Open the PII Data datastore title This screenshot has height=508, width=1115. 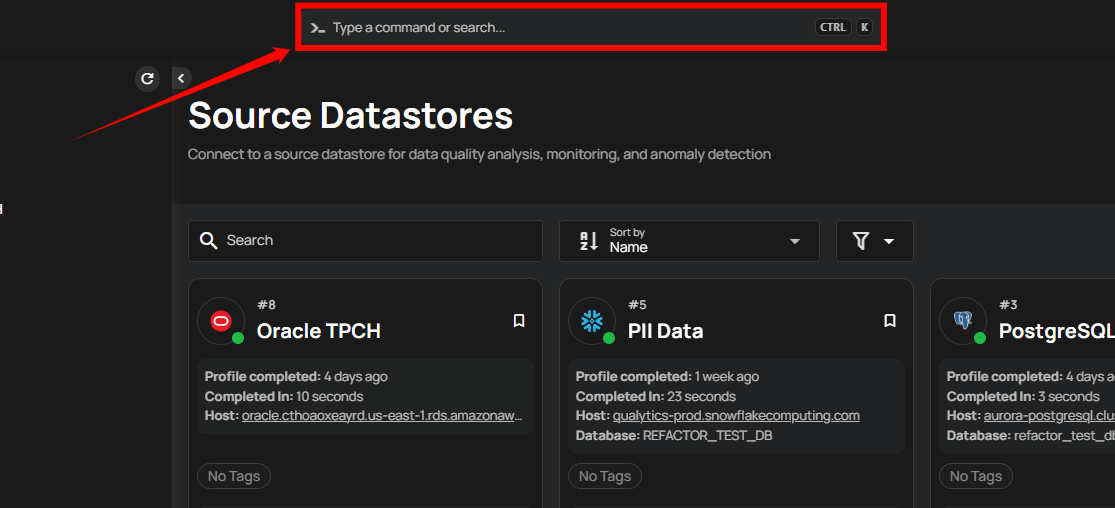point(665,331)
